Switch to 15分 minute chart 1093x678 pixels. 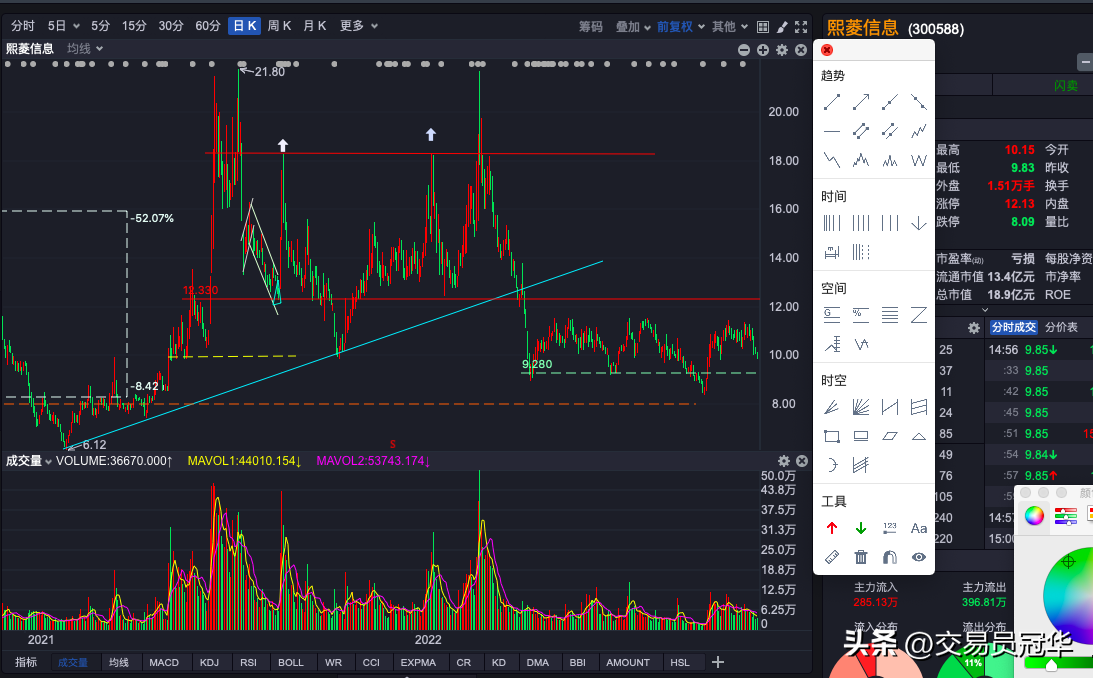pos(134,26)
